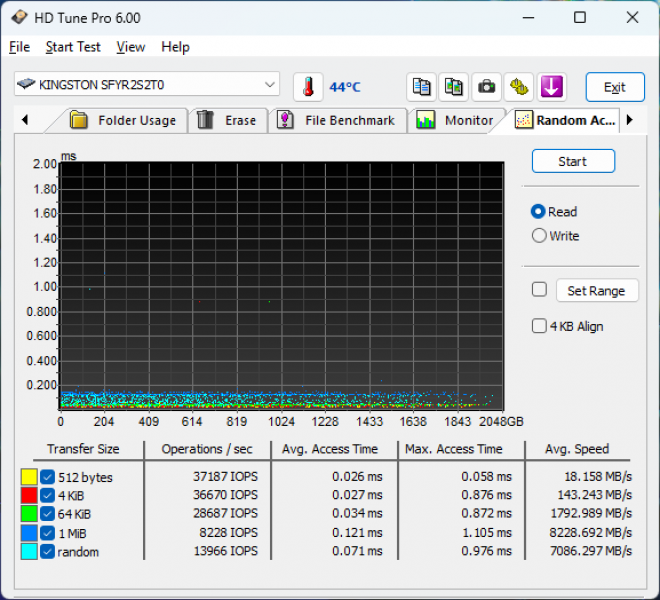This screenshot has height=600, width=660.
Task: Click the blue 1 MiB color swatch
Action: [29, 533]
